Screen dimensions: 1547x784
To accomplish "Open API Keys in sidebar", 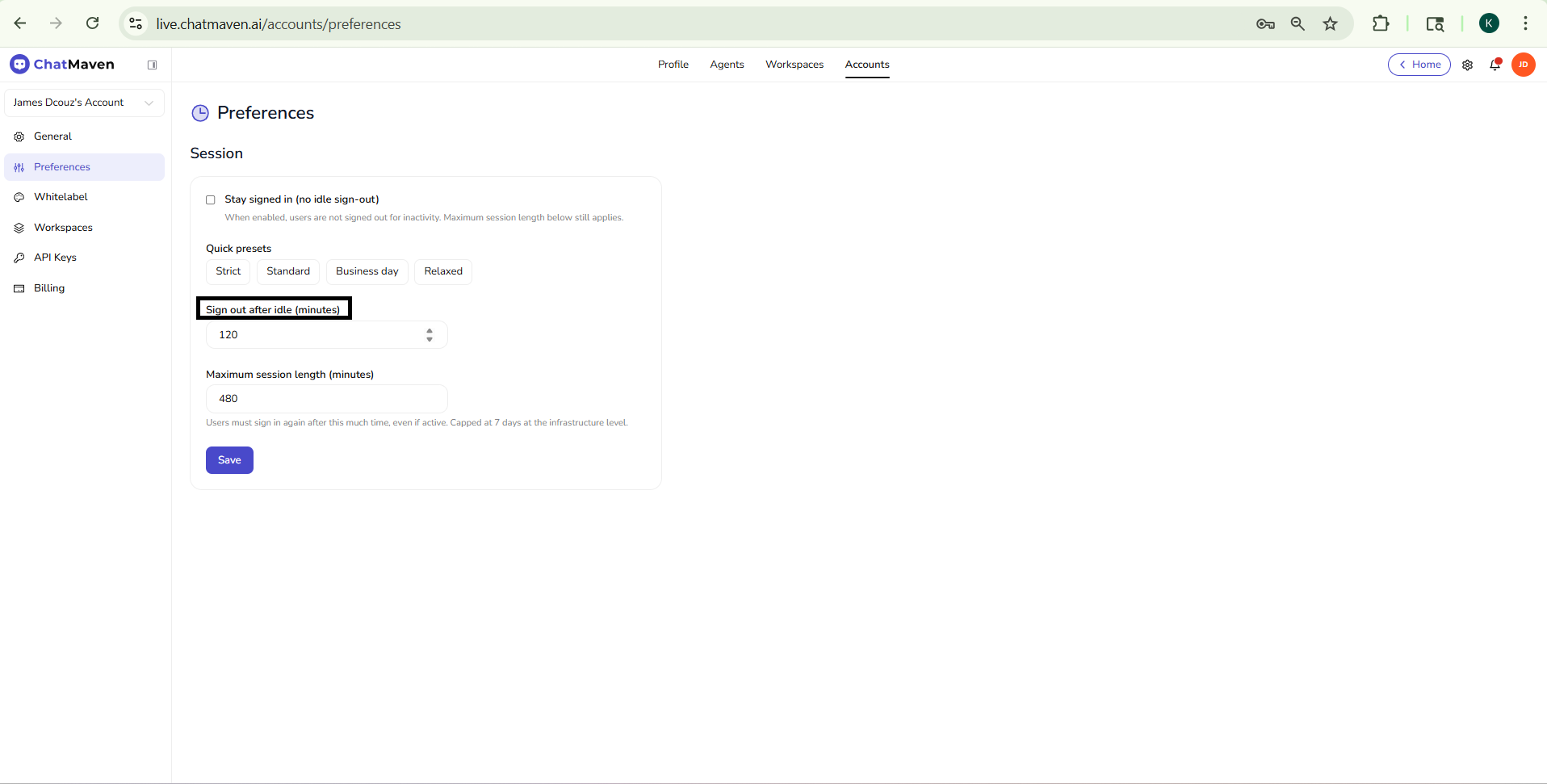I will tap(55, 258).
